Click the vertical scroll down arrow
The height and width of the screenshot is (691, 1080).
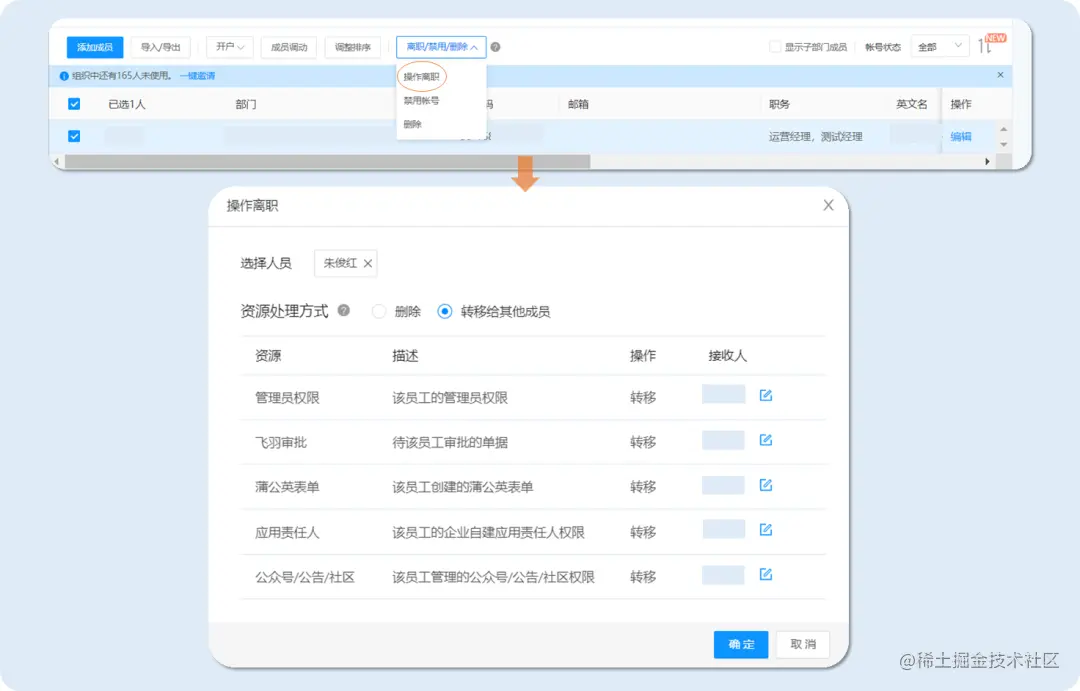click(x=1004, y=145)
